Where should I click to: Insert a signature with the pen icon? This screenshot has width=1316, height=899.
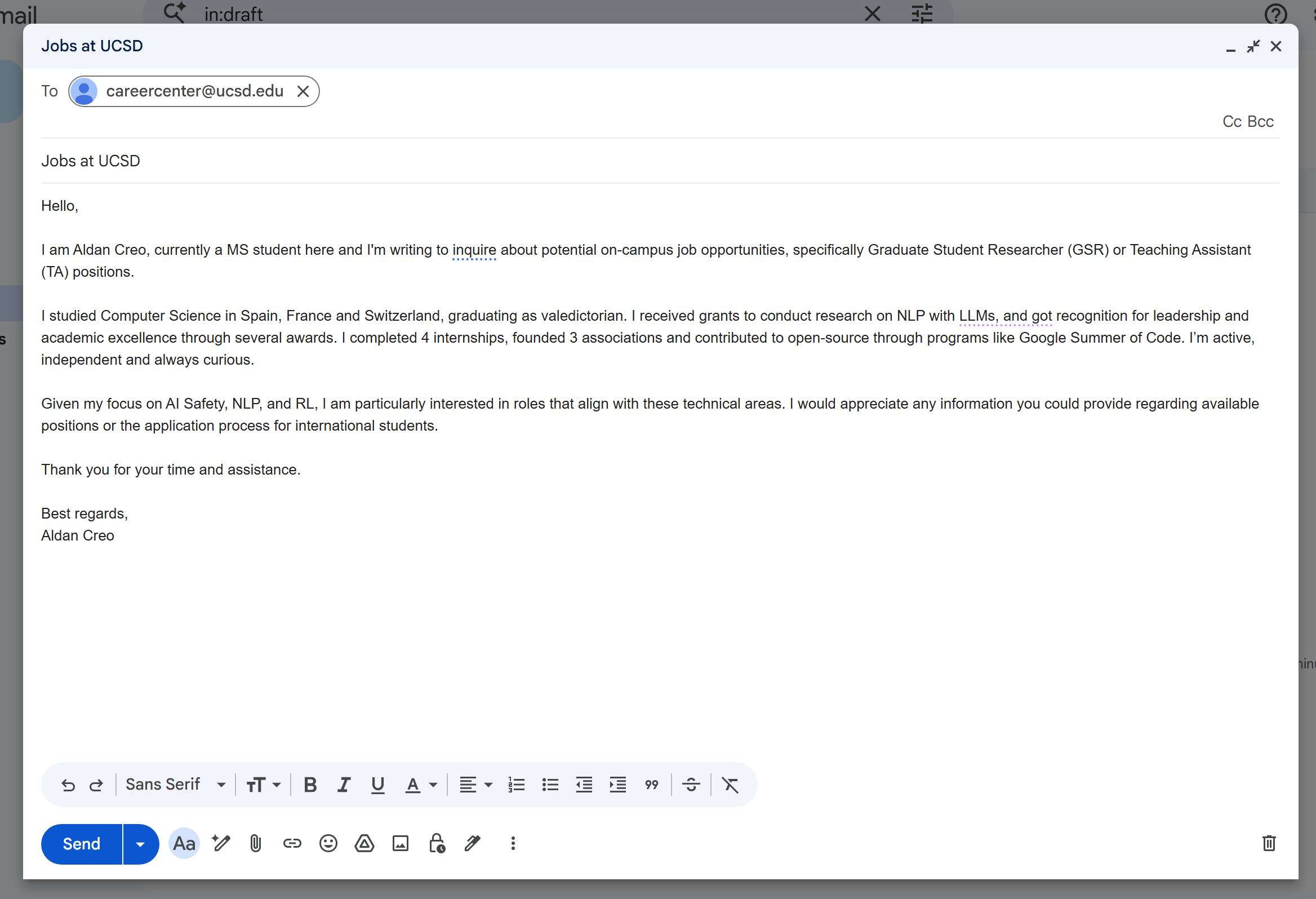(x=472, y=844)
